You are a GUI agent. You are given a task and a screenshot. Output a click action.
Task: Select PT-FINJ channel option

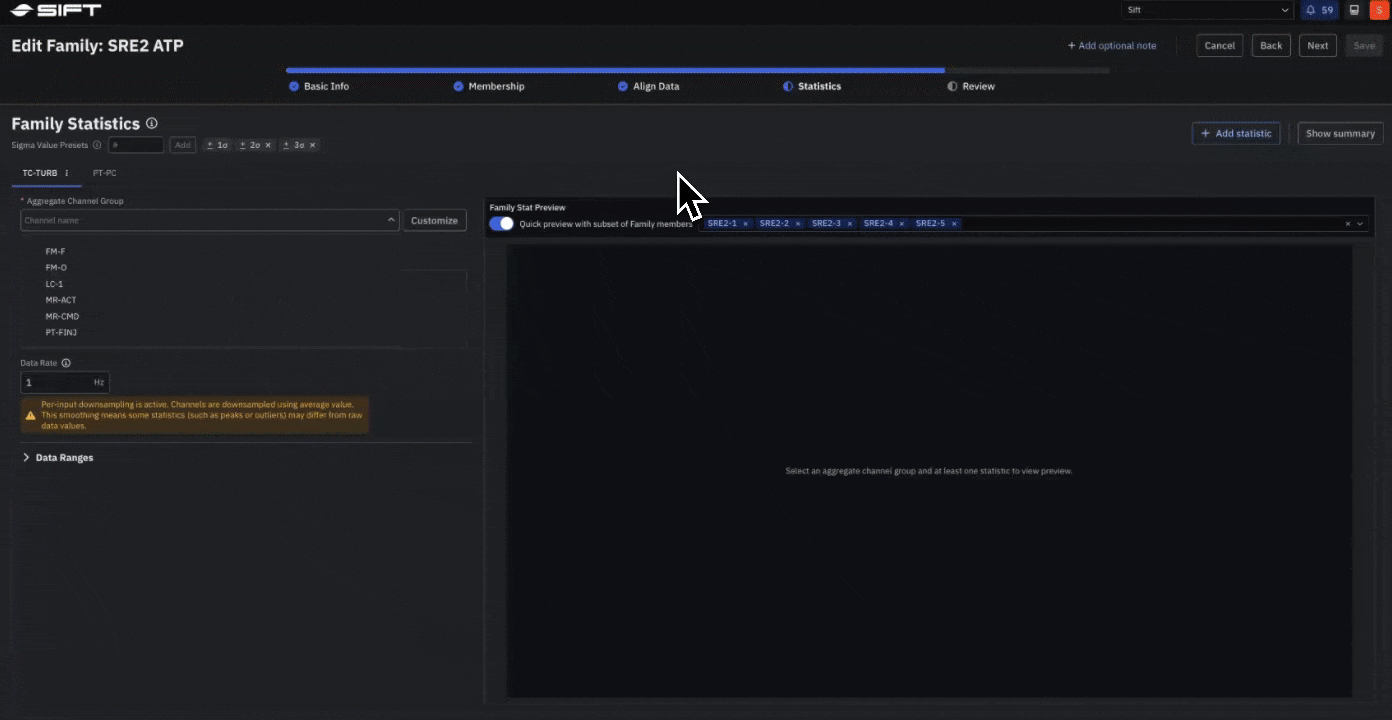point(61,332)
